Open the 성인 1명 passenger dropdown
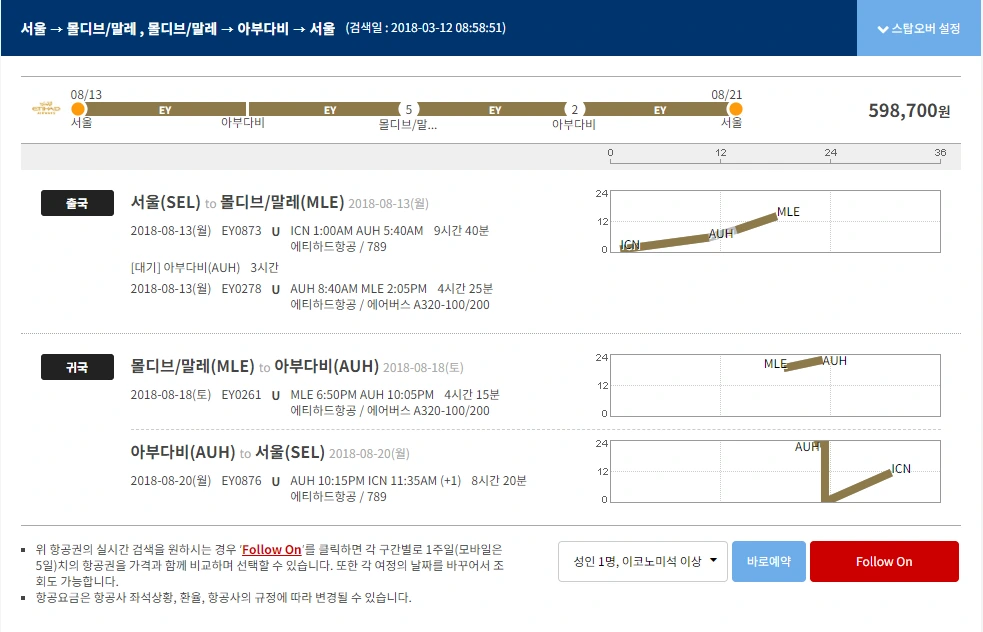The height and width of the screenshot is (632, 983). coord(642,561)
